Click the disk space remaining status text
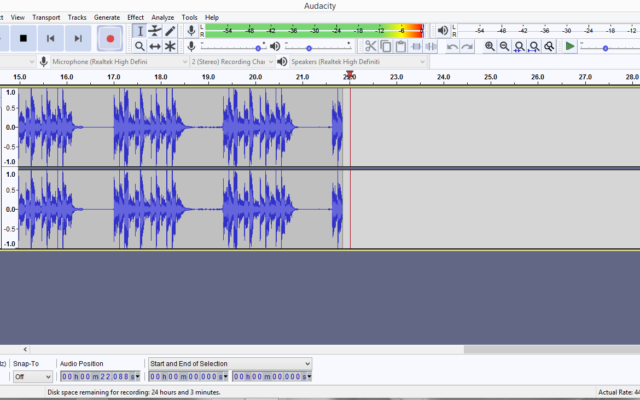The width and height of the screenshot is (640, 400). (134, 392)
